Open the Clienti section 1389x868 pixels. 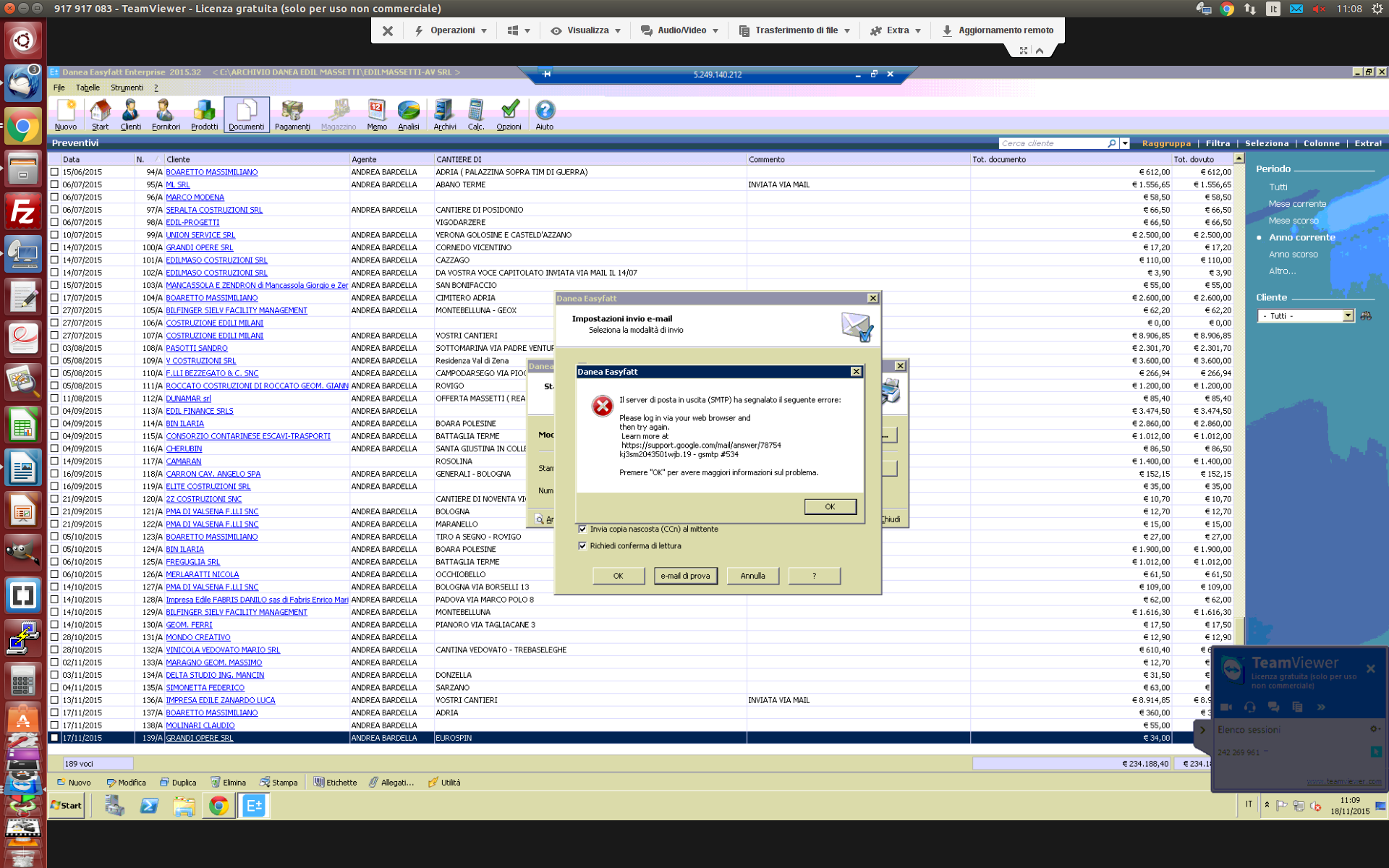(x=131, y=115)
